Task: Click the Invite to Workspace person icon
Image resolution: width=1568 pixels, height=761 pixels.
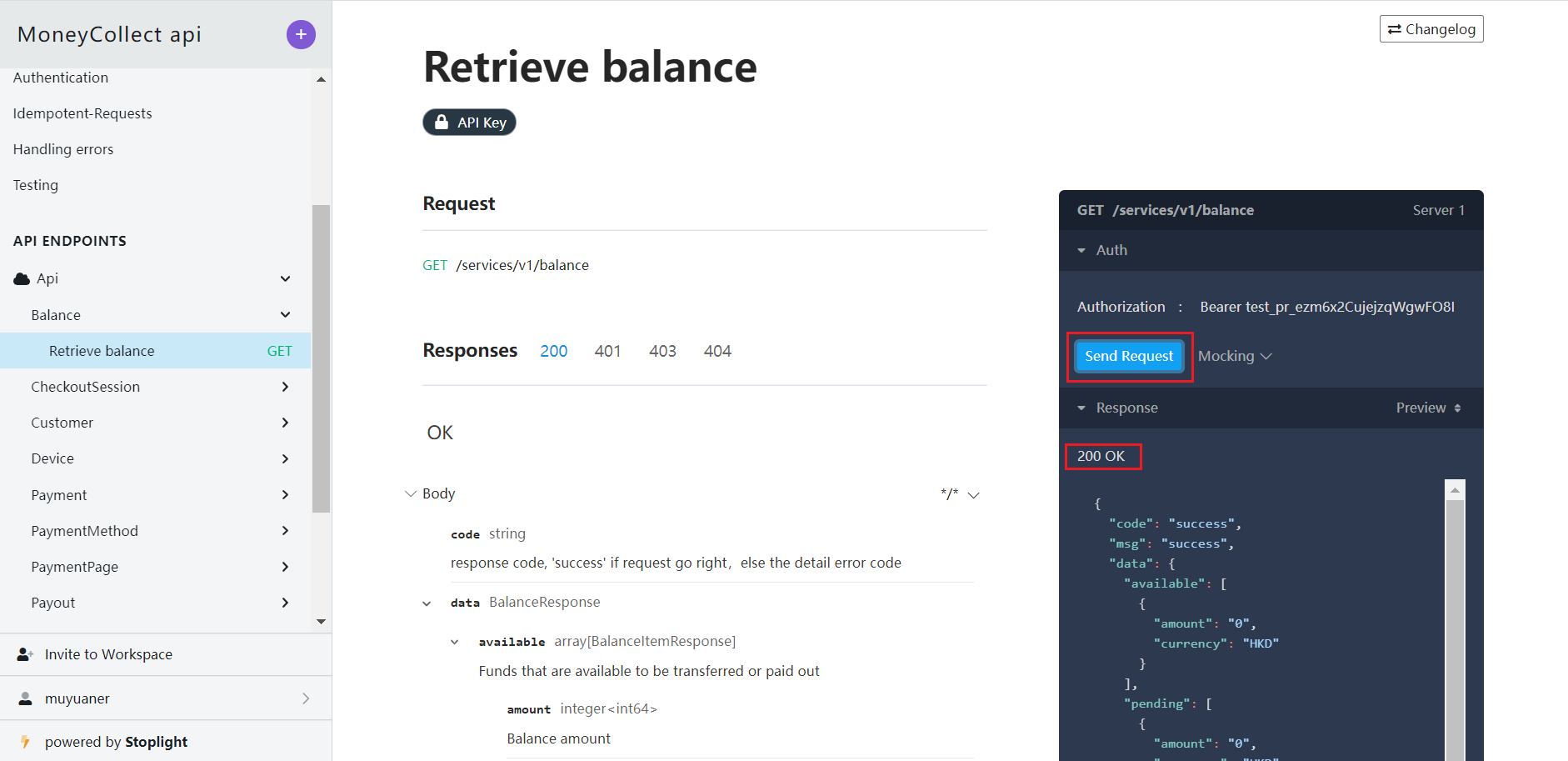Action: tap(25, 654)
